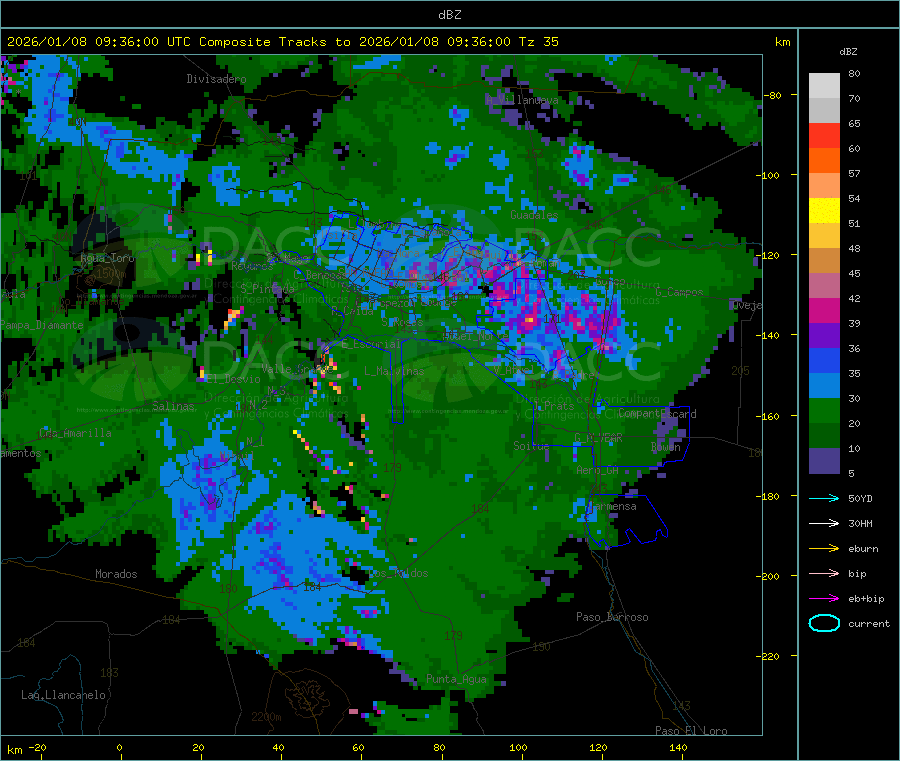Viewport: 900px width, 761px height.
Task: Click the 'dBZ' legend heading above color scale
Action: point(848,52)
